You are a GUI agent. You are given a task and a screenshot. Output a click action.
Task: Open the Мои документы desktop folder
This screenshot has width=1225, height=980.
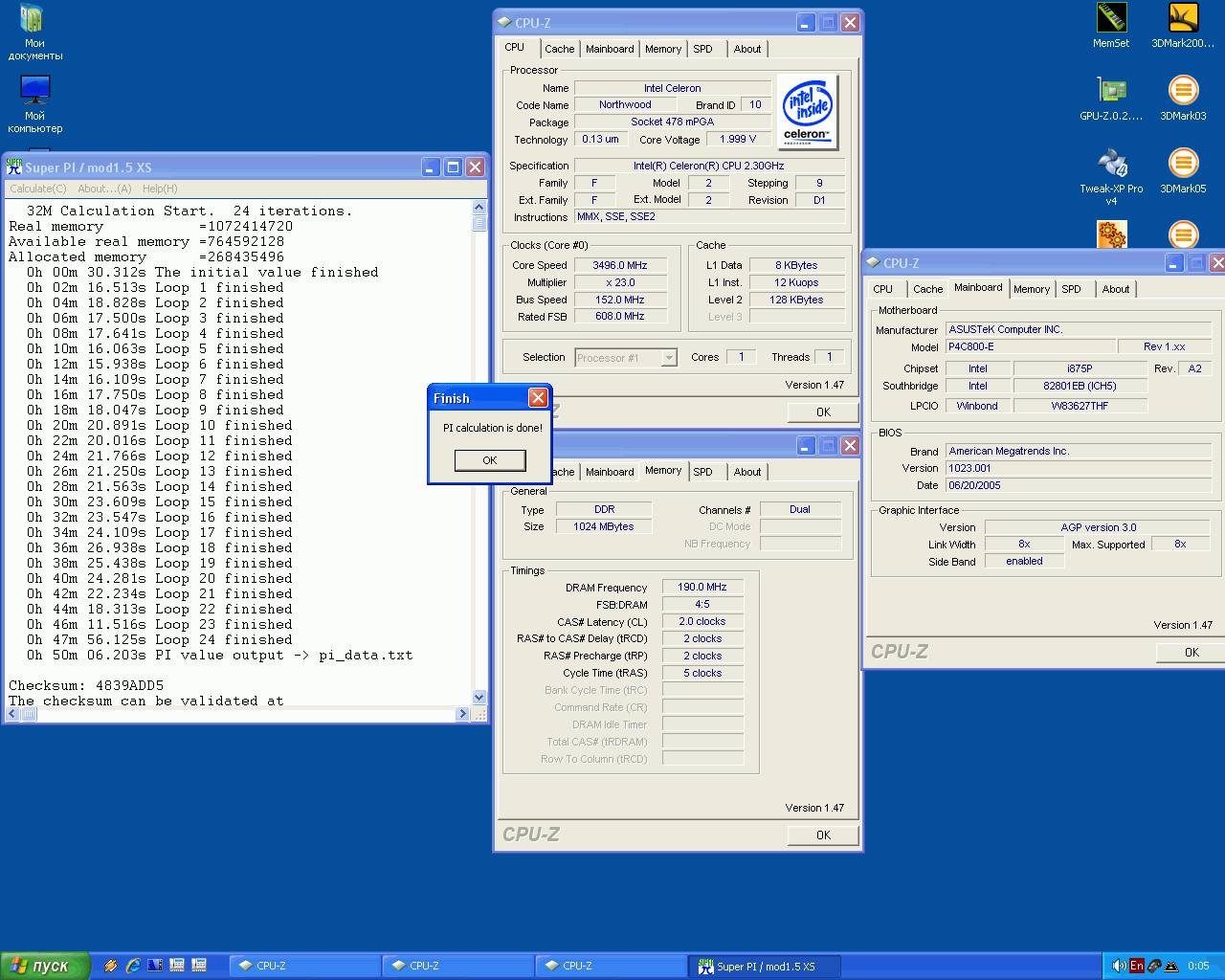coord(34,32)
